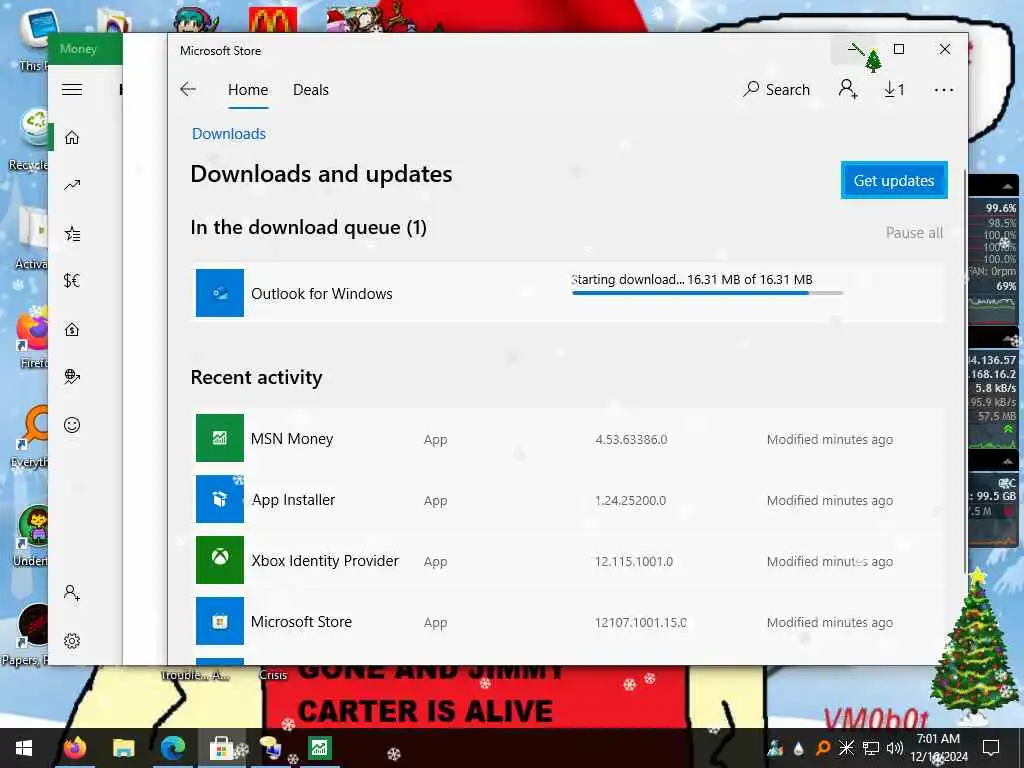Image resolution: width=1024 pixels, height=768 pixels.
Task: Open the Windows Start menu
Action: pos(24,748)
